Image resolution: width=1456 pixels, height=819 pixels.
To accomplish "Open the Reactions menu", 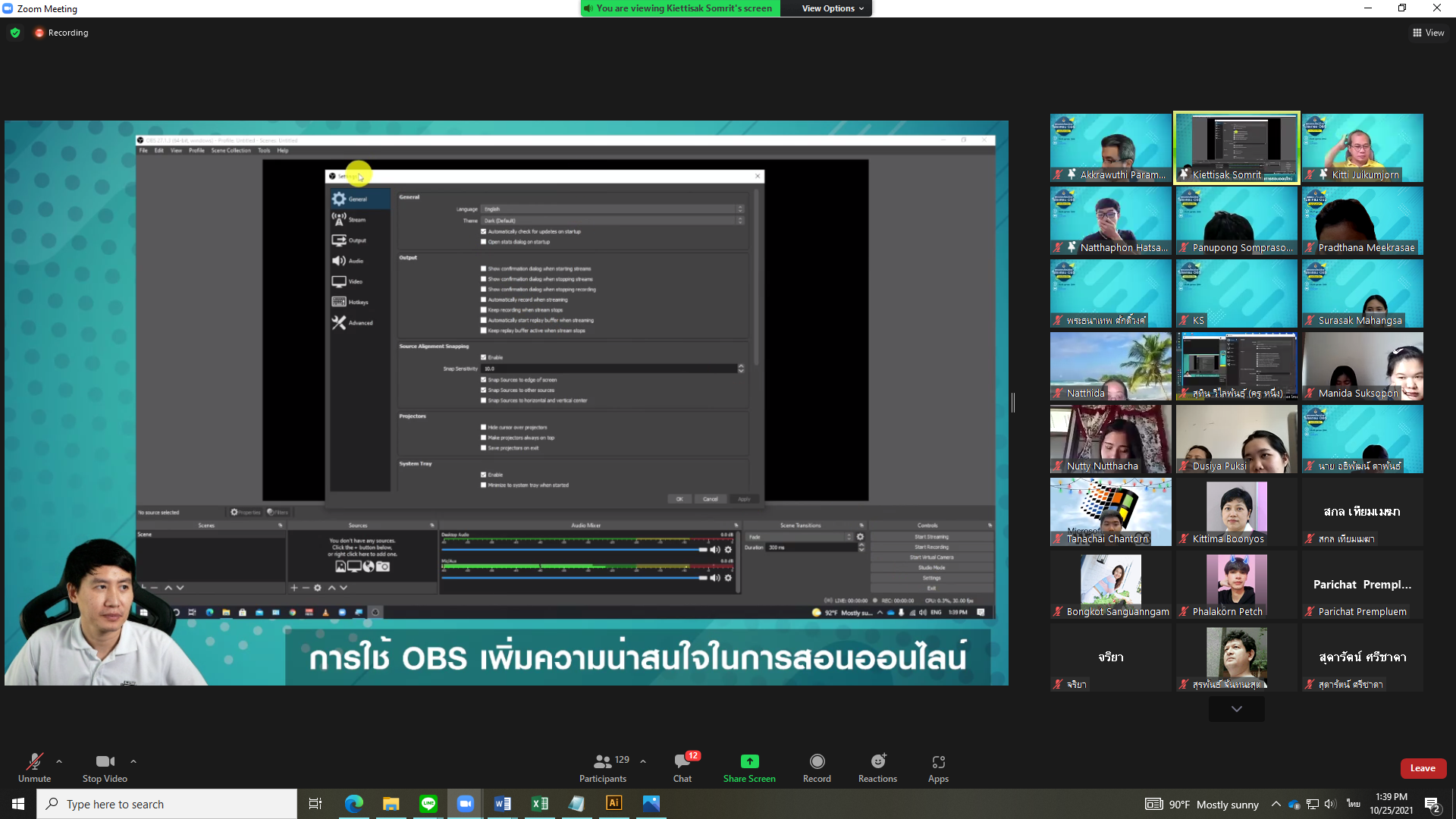I will pos(877,767).
